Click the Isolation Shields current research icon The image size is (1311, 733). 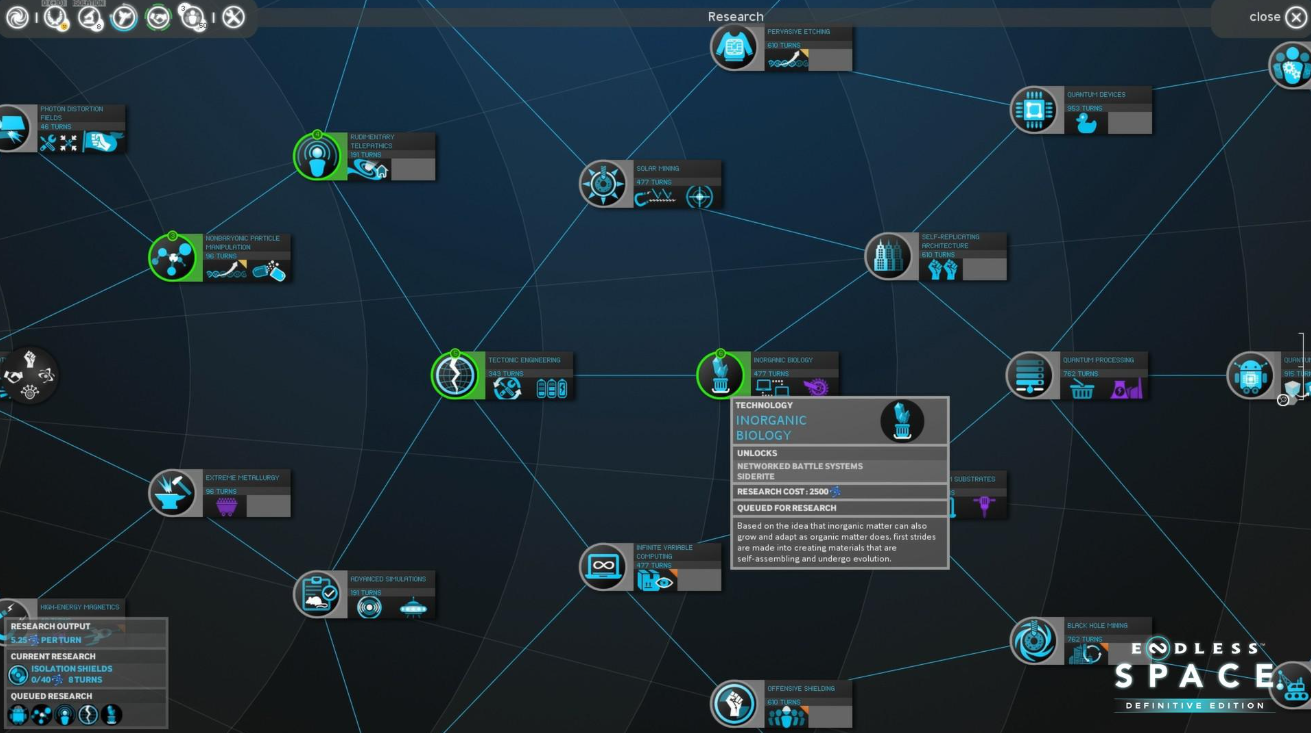18,675
